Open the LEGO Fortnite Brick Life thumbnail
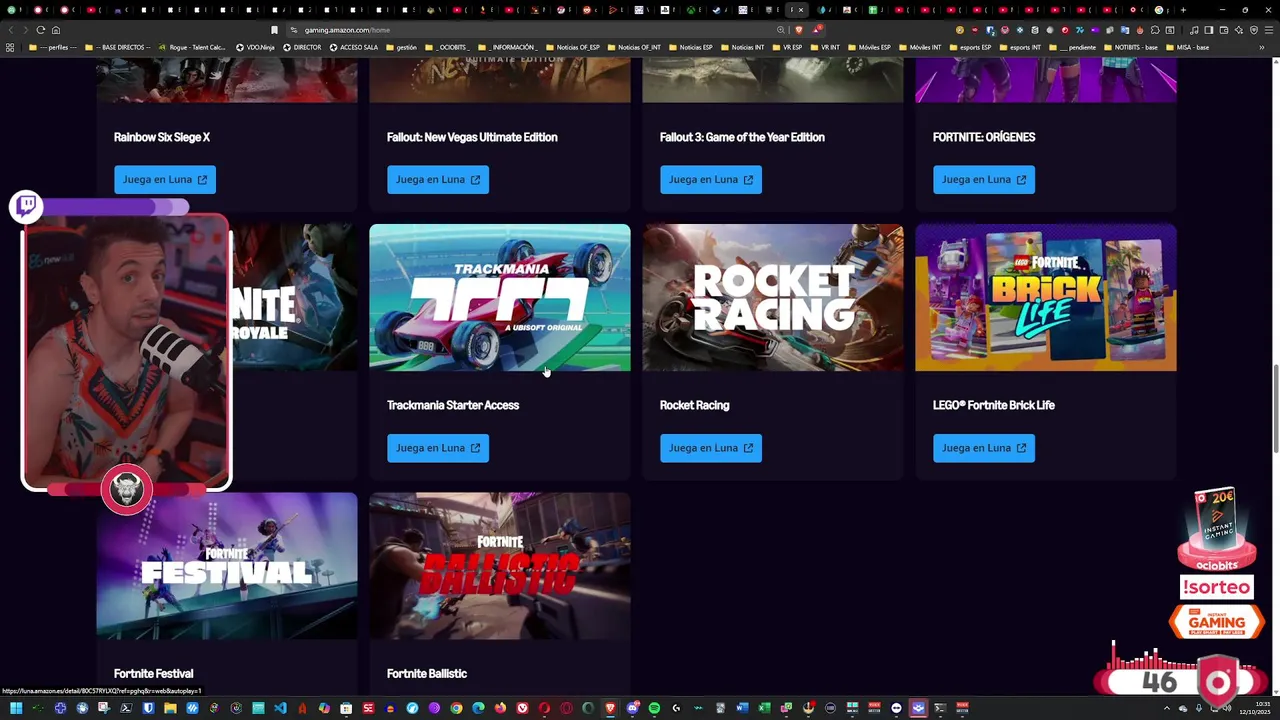Viewport: 1280px width, 720px height. tap(1046, 297)
